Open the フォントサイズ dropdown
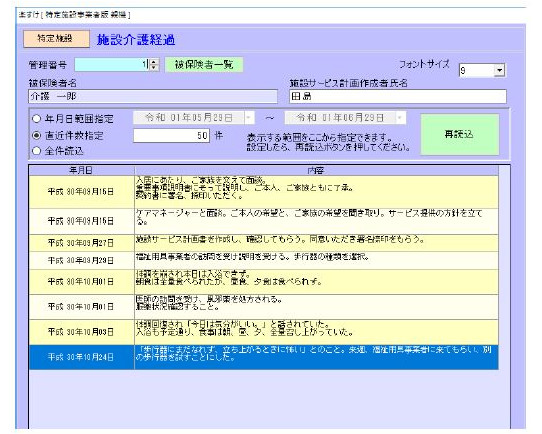 (499, 70)
